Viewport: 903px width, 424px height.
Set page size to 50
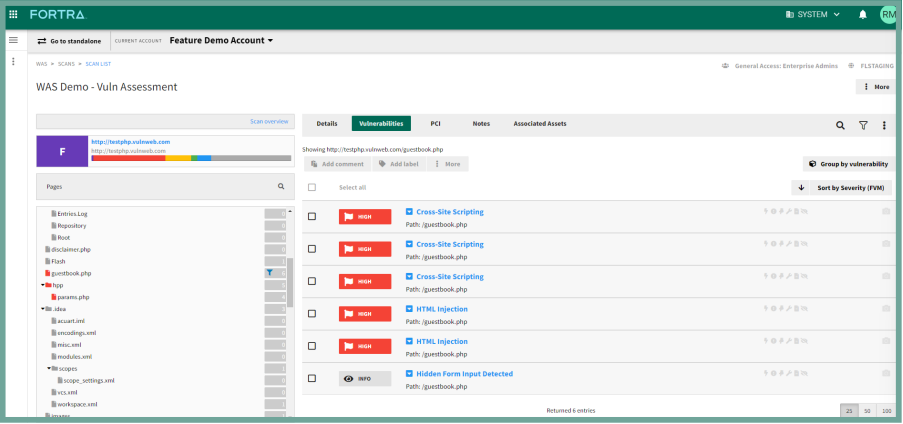tap(867, 411)
